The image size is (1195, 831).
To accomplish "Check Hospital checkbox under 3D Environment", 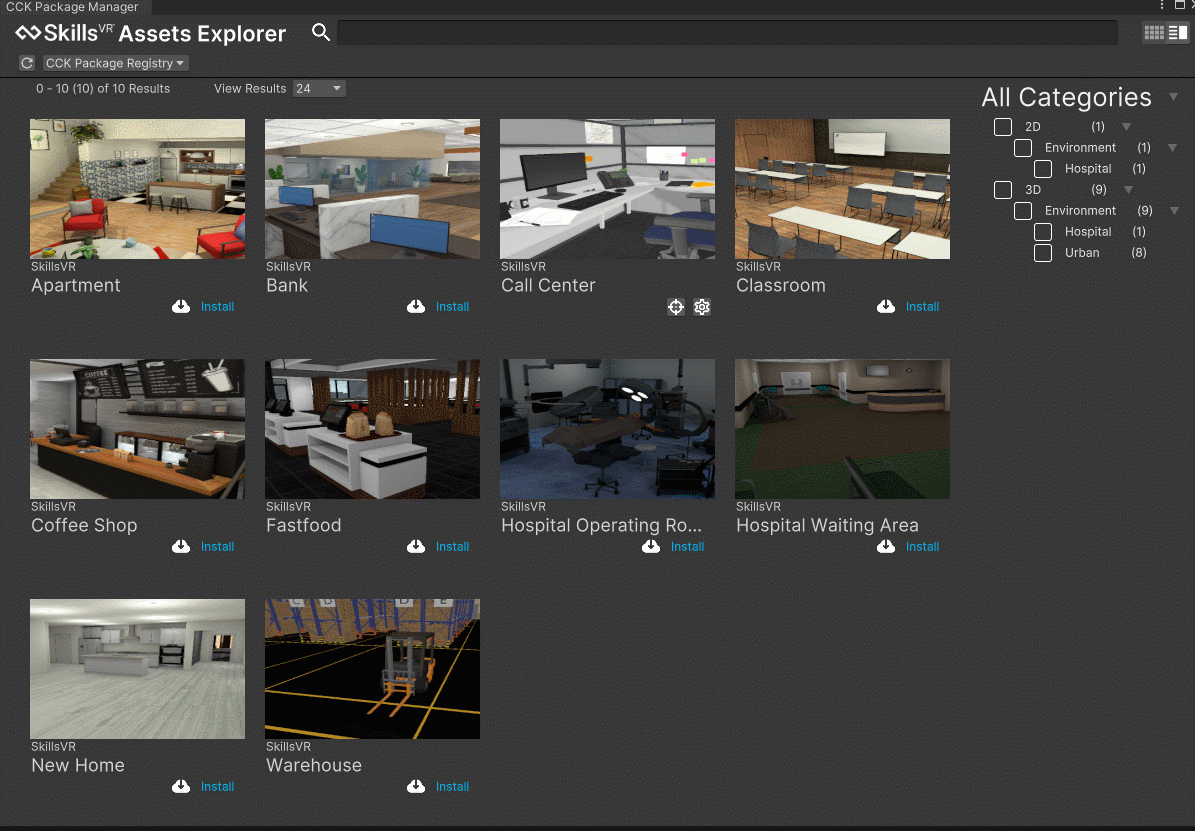I will pyautogui.click(x=1043, y=232).
